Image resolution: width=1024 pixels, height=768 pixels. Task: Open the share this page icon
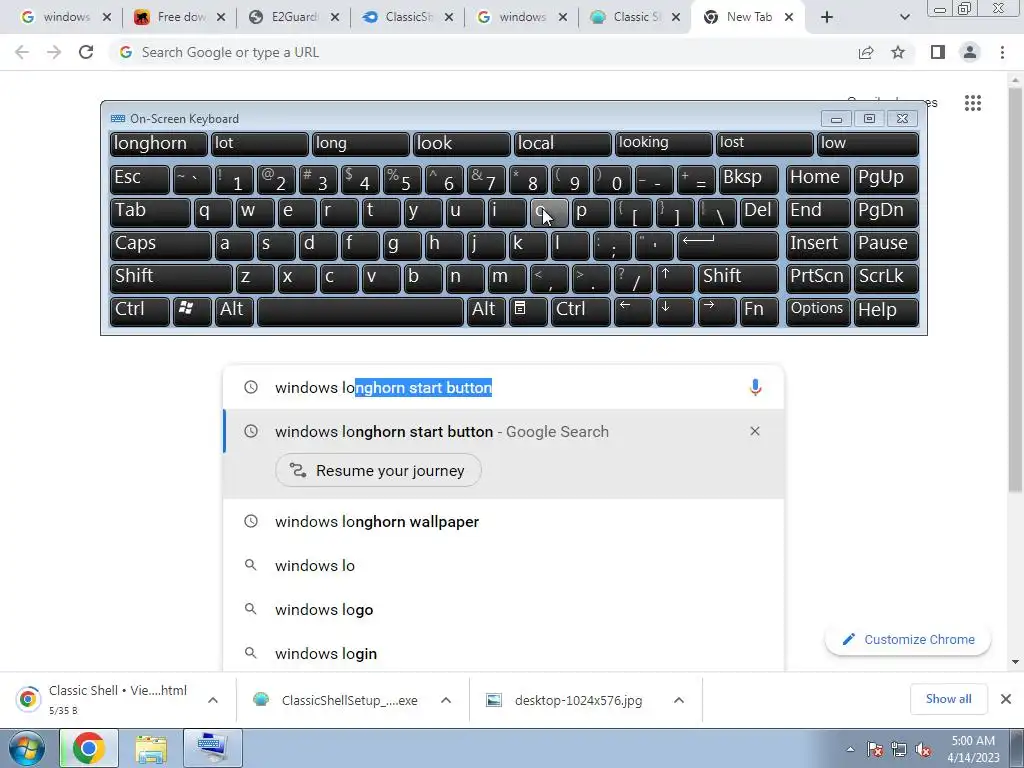coord(866,52)
